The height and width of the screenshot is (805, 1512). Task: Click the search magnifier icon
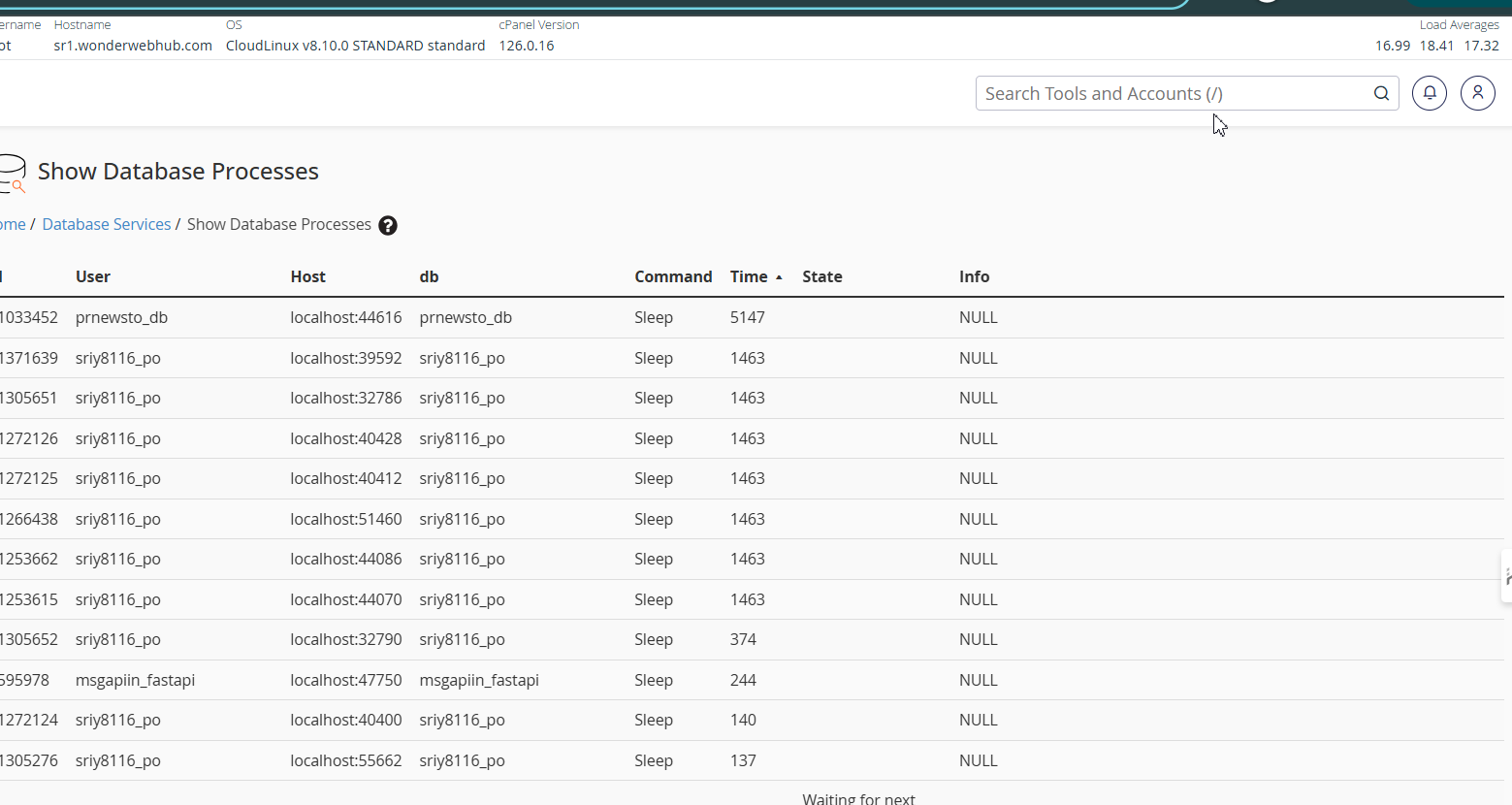pos(1381,93)
